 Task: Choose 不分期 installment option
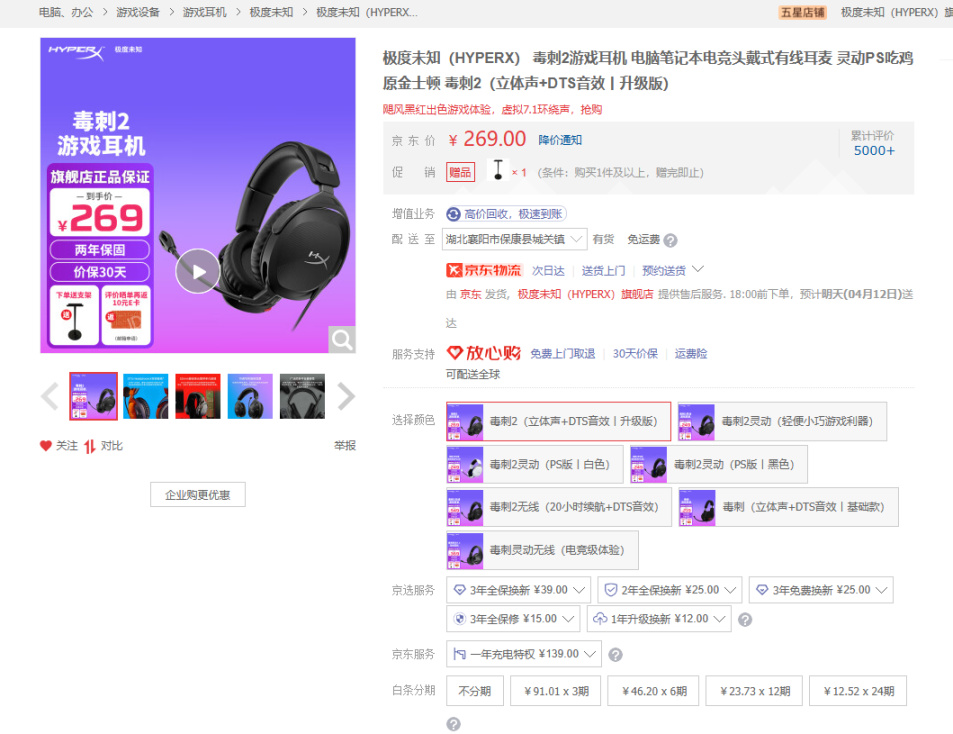[x=475, y=691]
